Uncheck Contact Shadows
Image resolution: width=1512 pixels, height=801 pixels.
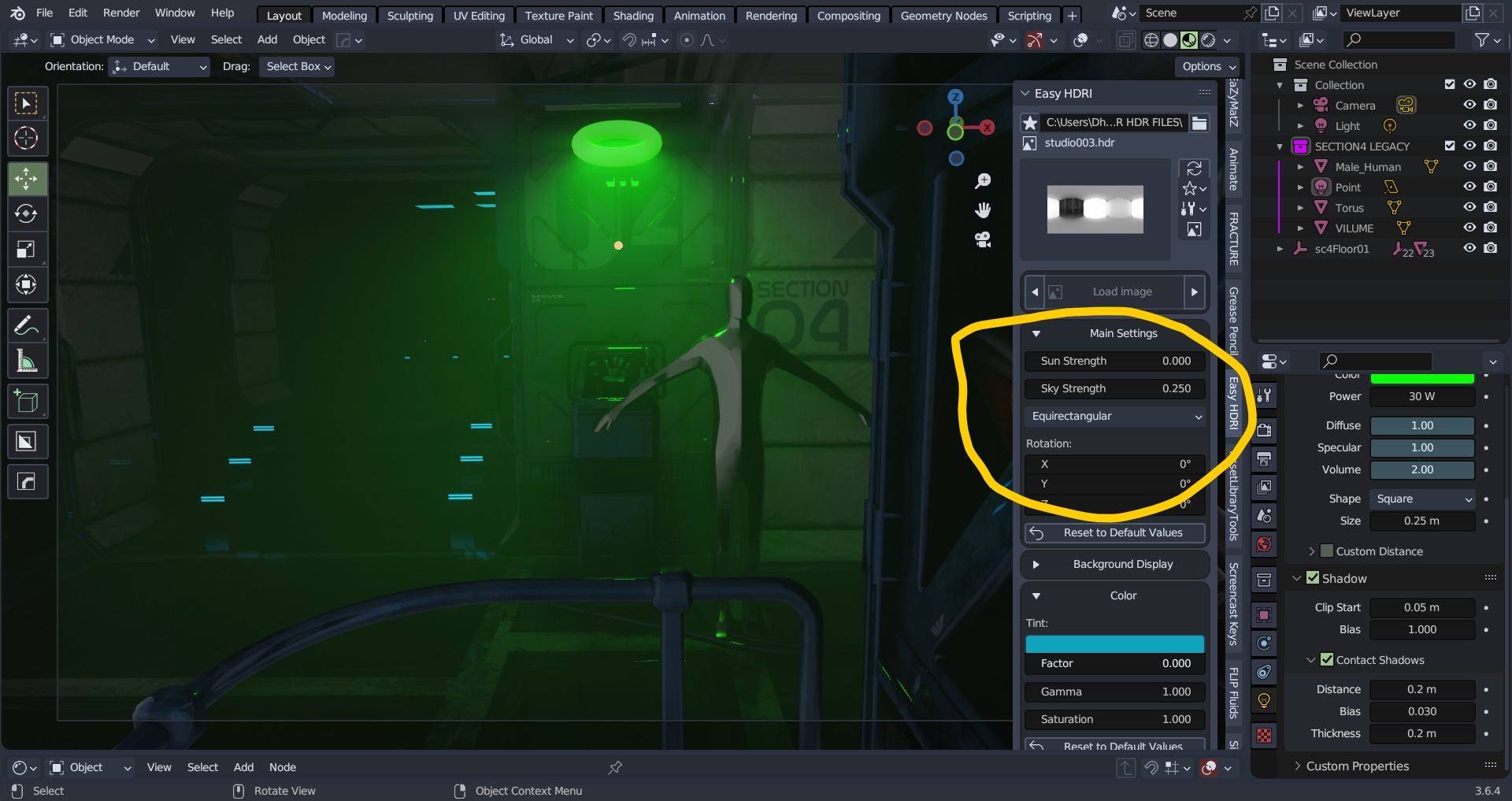(1327, 660)
